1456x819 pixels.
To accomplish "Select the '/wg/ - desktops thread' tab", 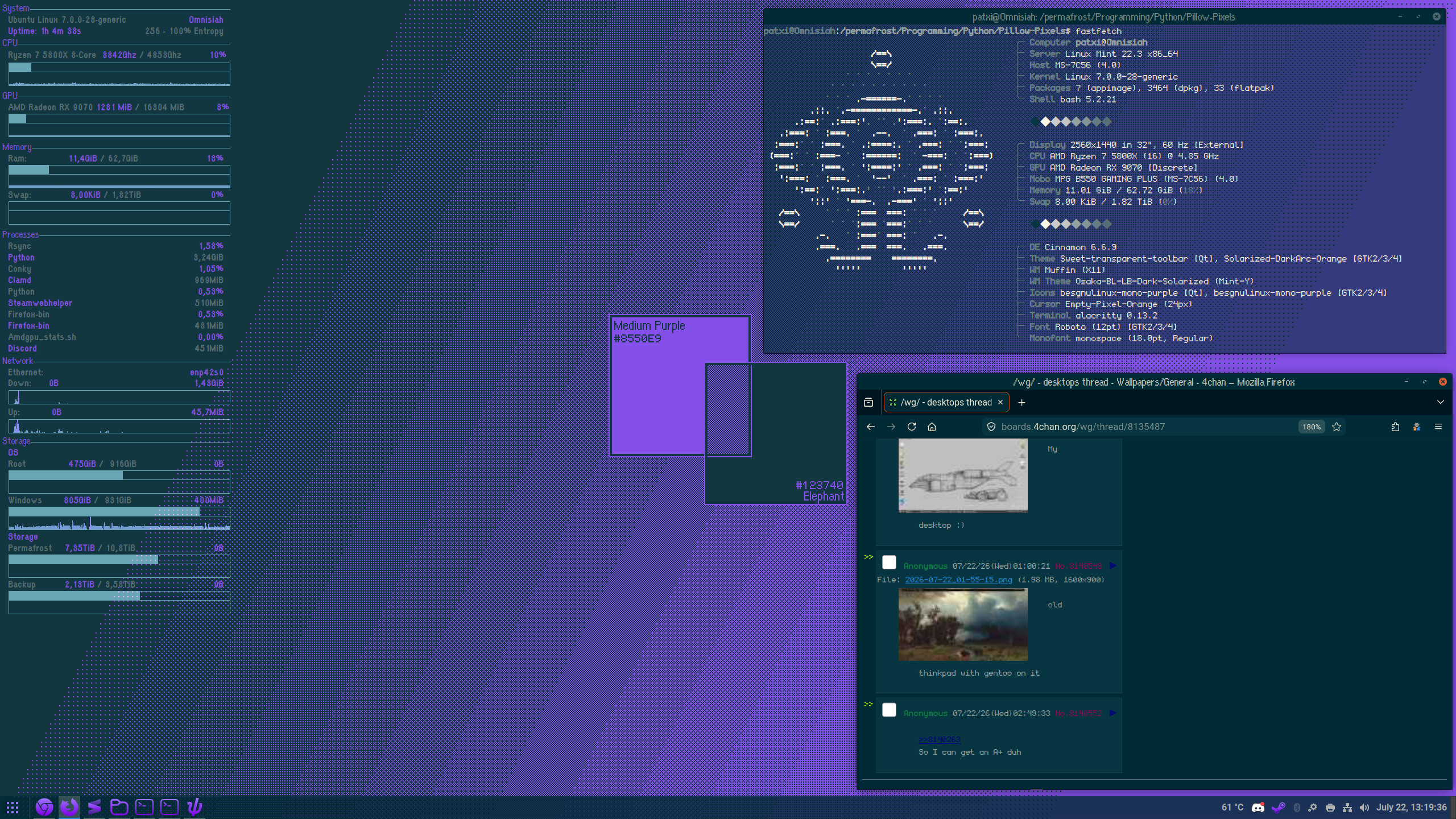I will [x=947, y=402].
